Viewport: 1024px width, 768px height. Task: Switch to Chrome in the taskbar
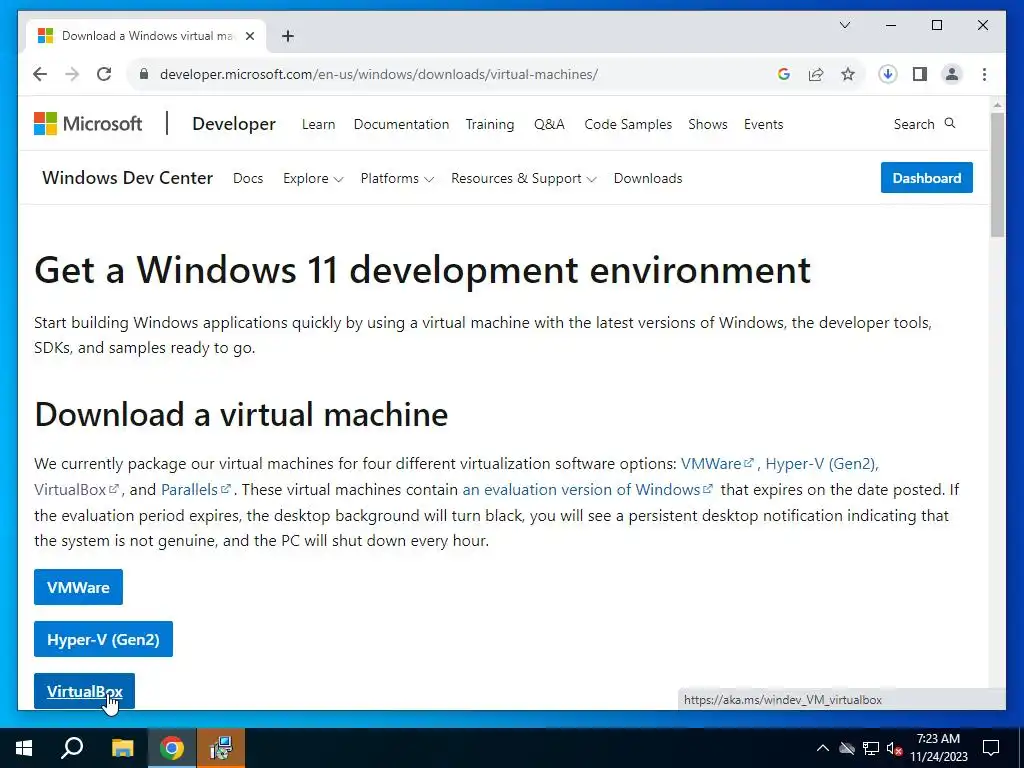[x=172, y=748]
